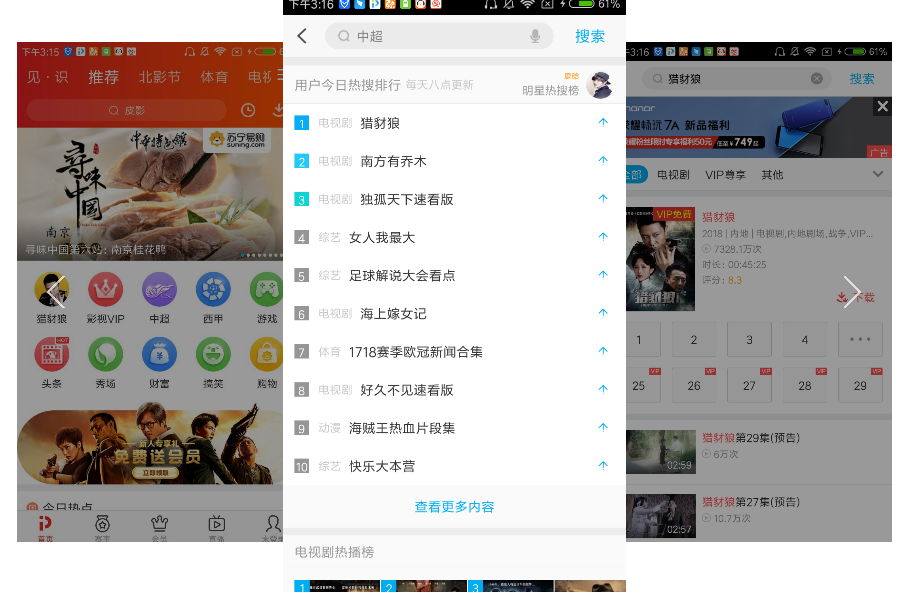Open 寻味中国 南京桂花鸭 banner

click(150, 194)
